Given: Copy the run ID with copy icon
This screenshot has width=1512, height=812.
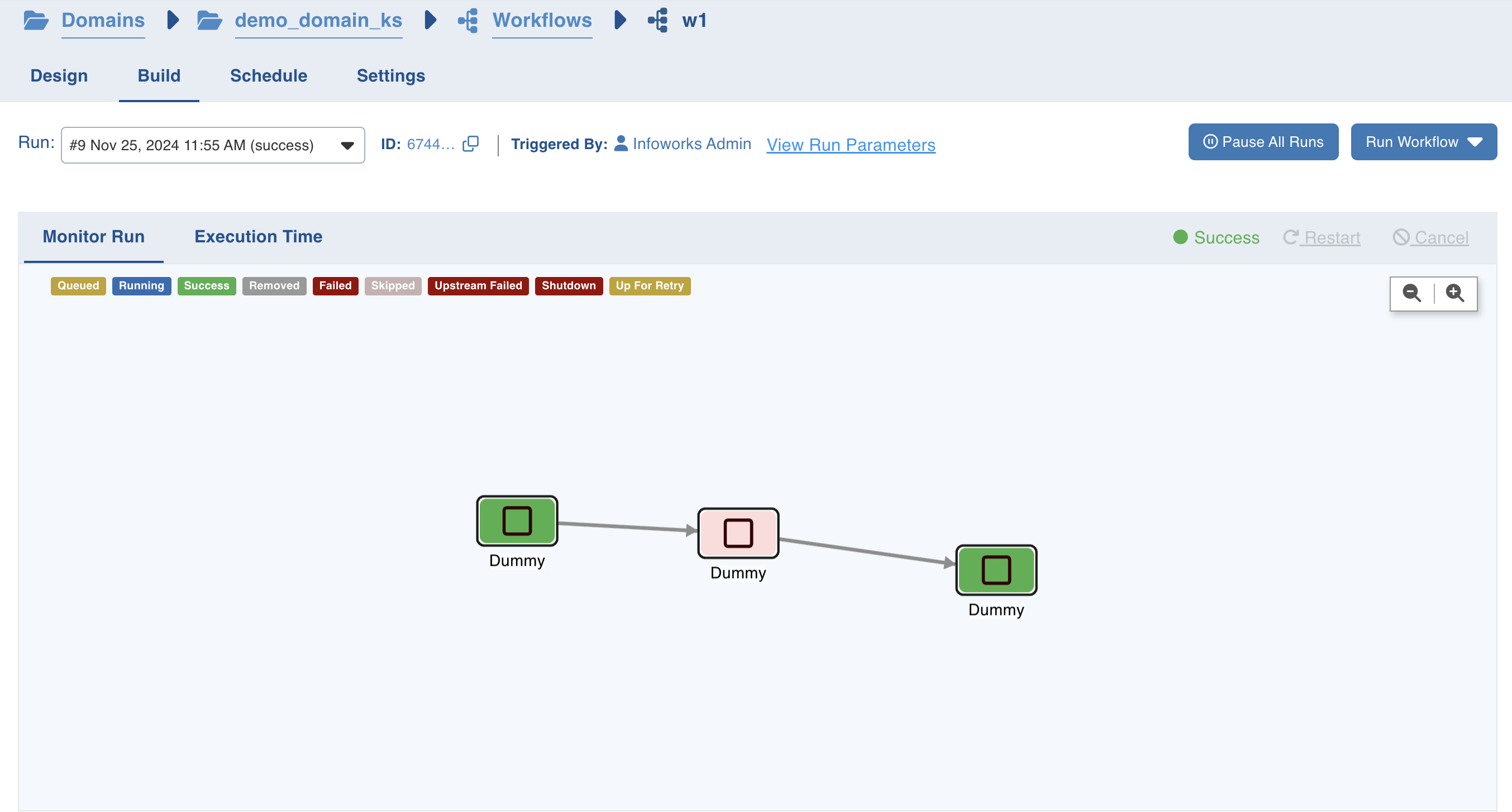Looking at the screenshot, I should click(471, 144).
